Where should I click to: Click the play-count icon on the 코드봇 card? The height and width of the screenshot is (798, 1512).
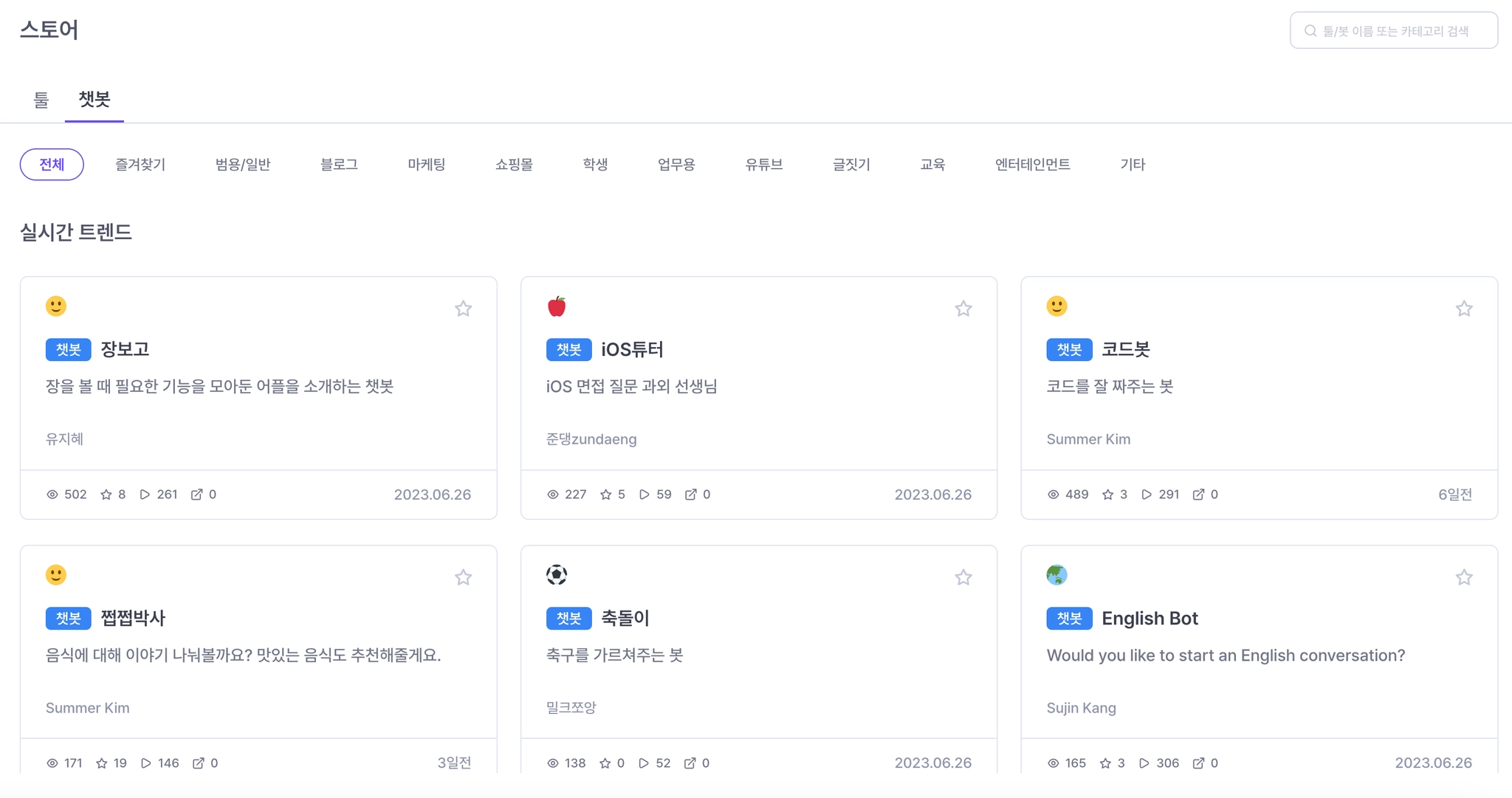point(1146,495)
